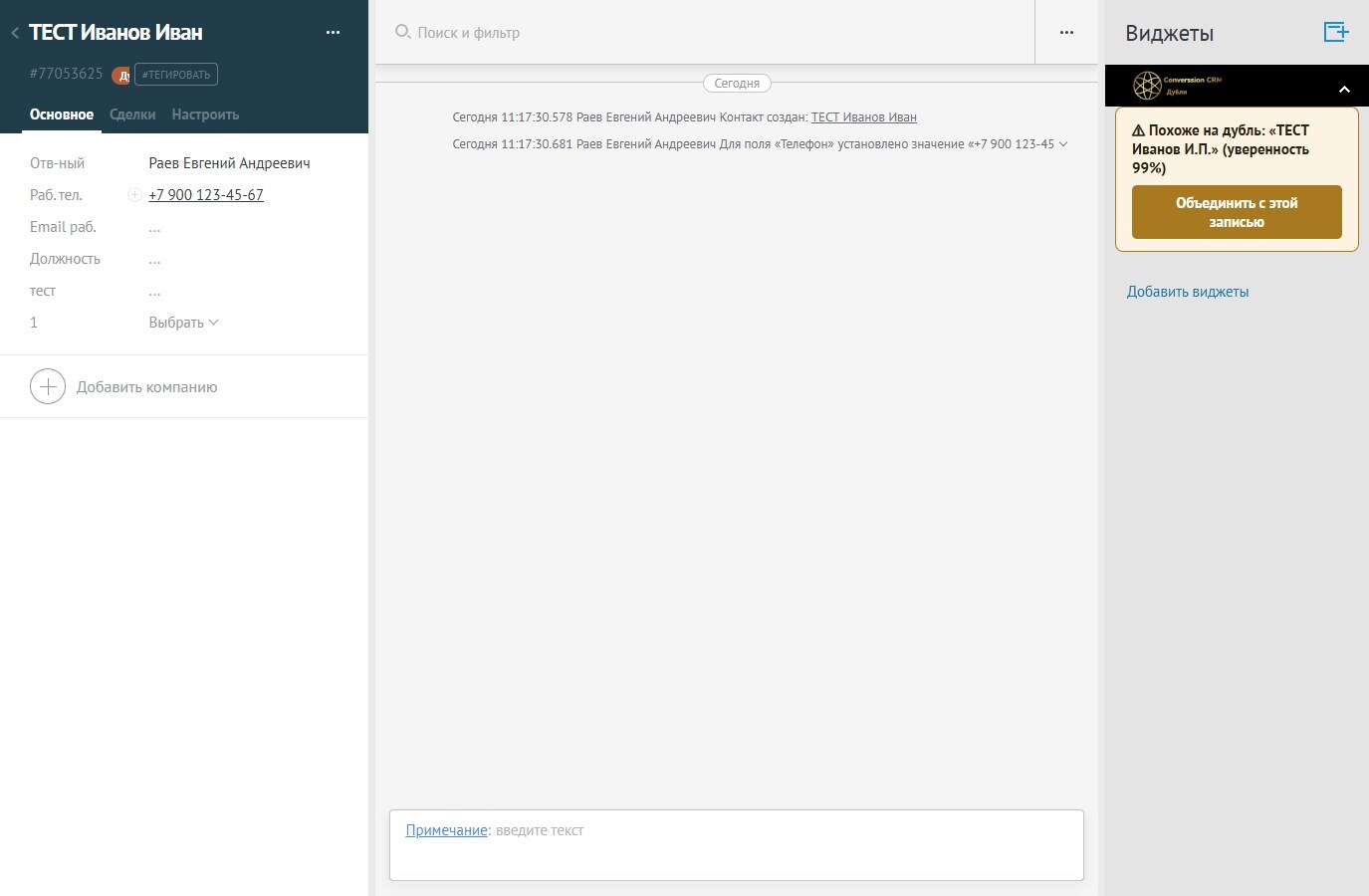Click the add-widget icon in Виджеты header
1369x896 pixels.
pyautogui.click(x=1336, y=32)
